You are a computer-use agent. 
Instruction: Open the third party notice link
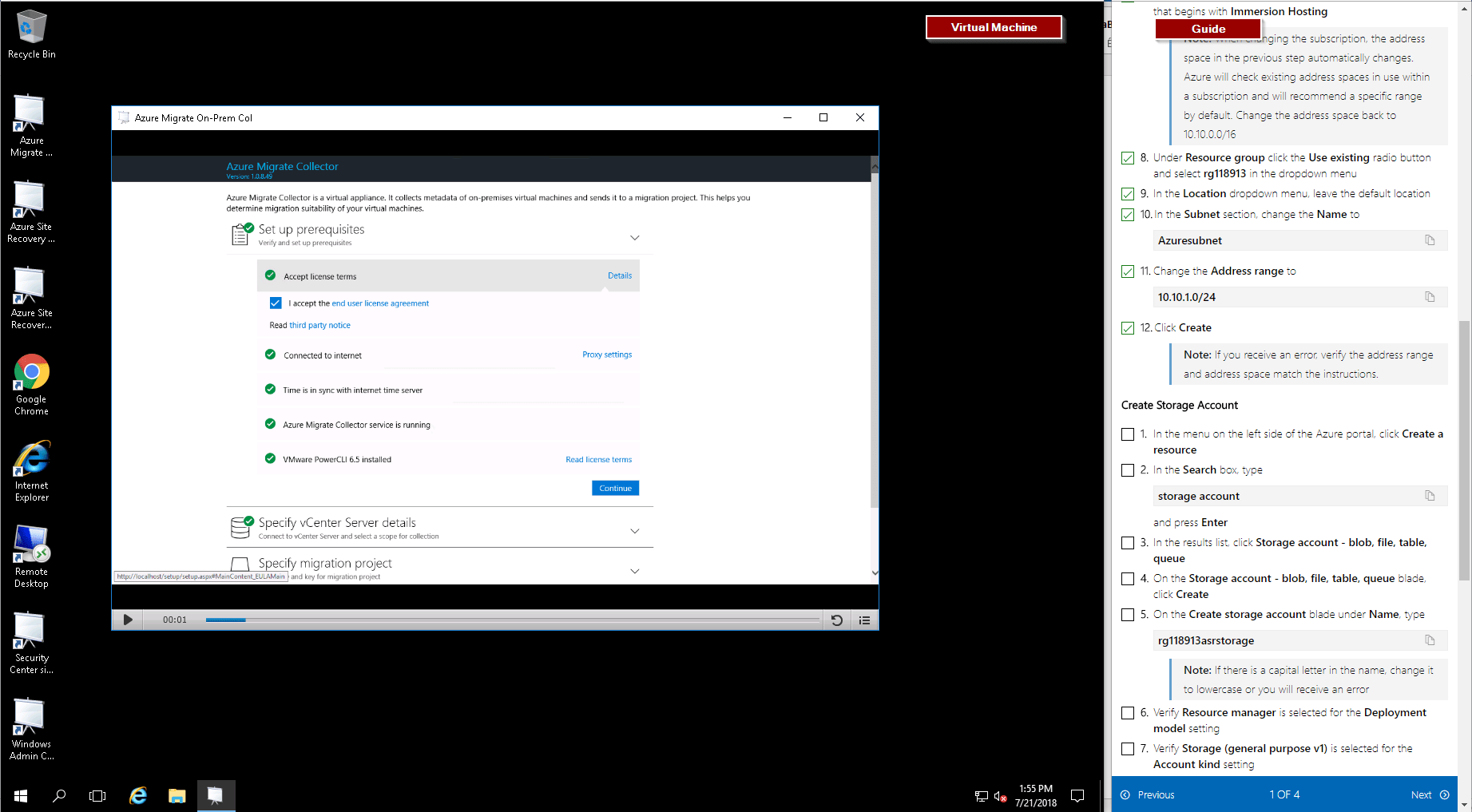click(x=319, y=325)
